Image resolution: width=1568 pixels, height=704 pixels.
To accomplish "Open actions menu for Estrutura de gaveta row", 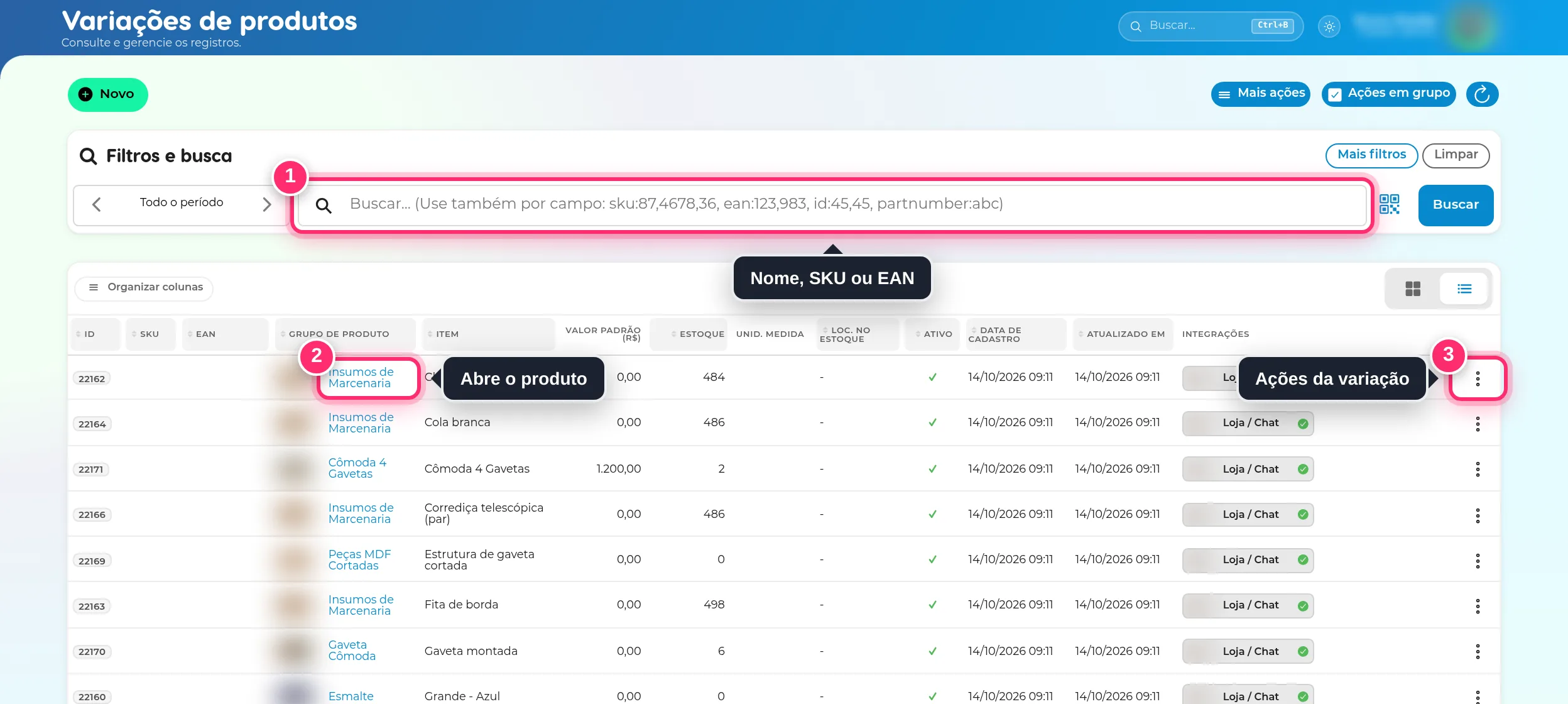I will click(x=1478, y=561).
